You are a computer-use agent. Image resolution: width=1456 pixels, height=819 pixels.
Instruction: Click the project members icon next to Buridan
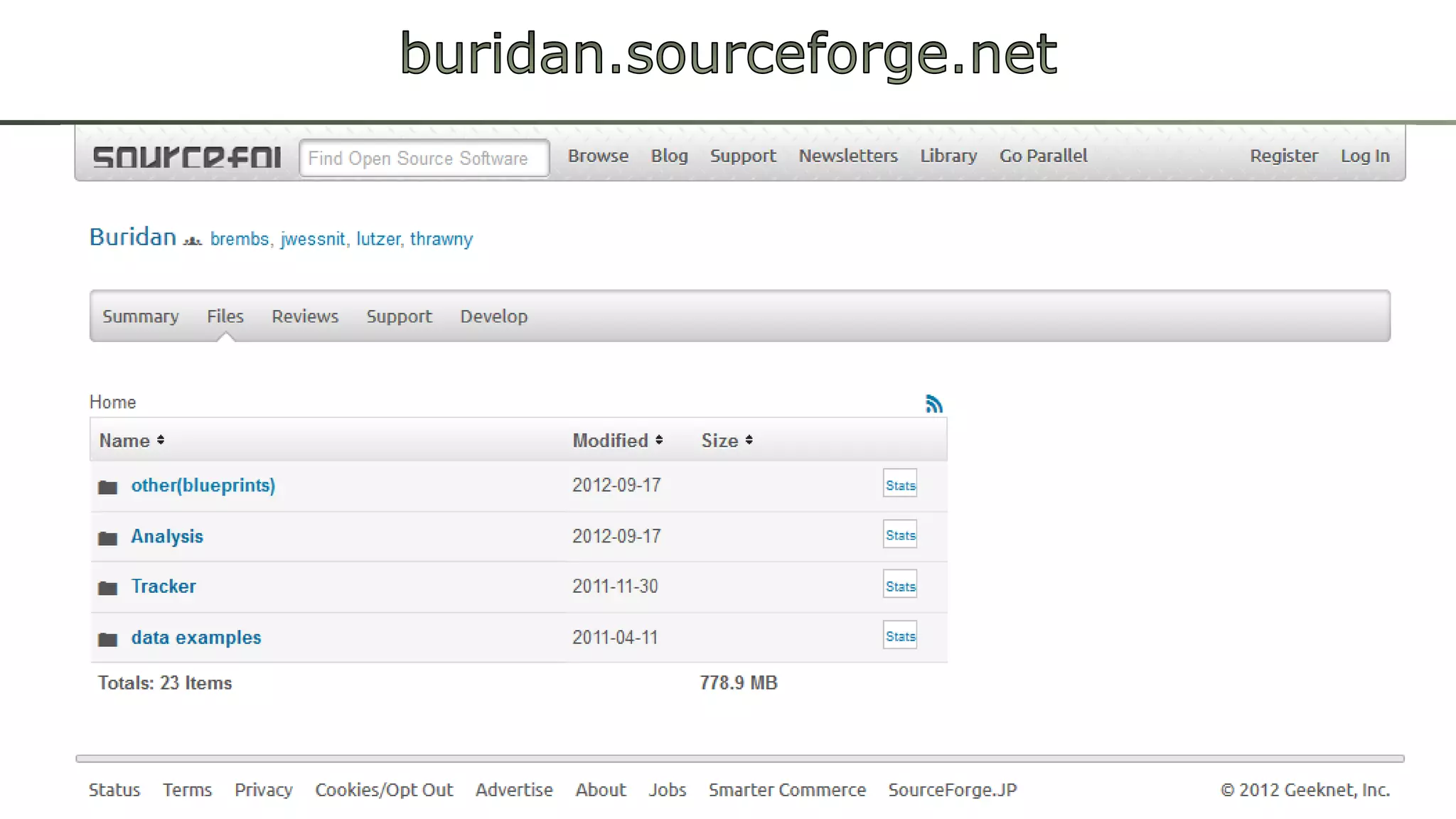(x=193, y=241)
